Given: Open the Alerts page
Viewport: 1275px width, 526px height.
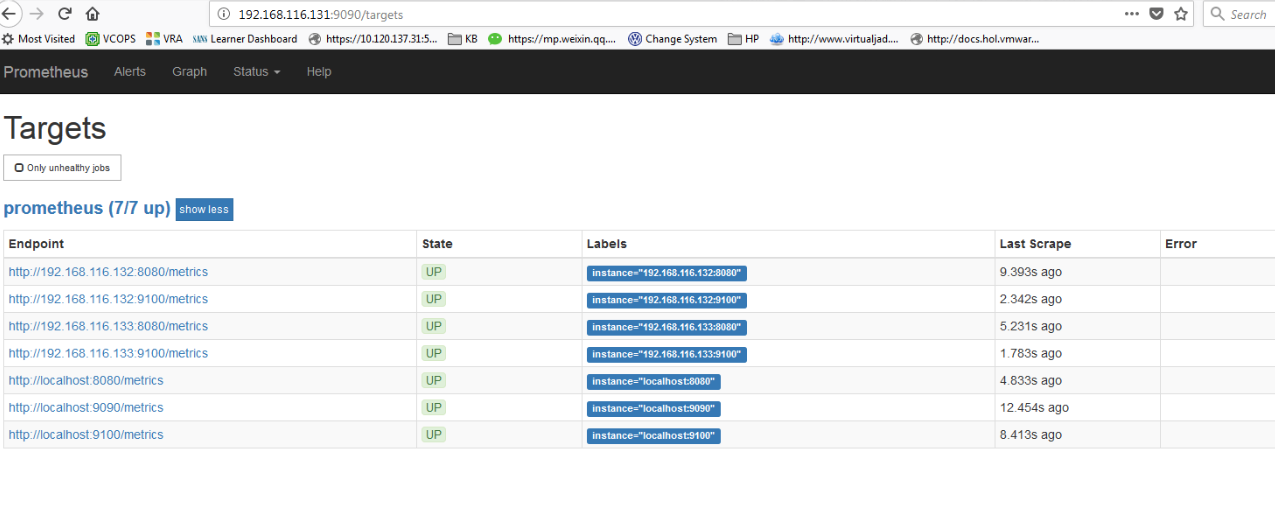Looking at the screenshot, I should pos(130,72).
